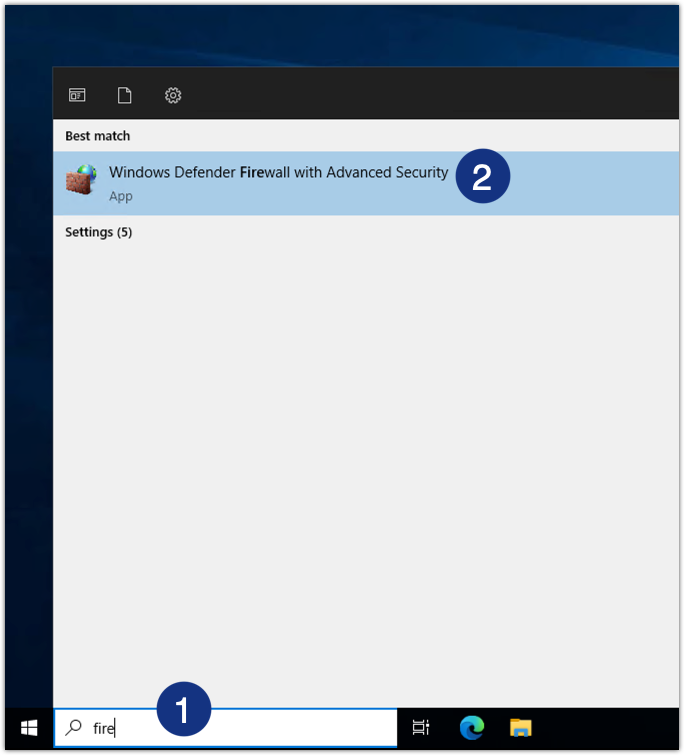
Task: Open the Windows Start menu button
Action: click(x=29, y=727)
